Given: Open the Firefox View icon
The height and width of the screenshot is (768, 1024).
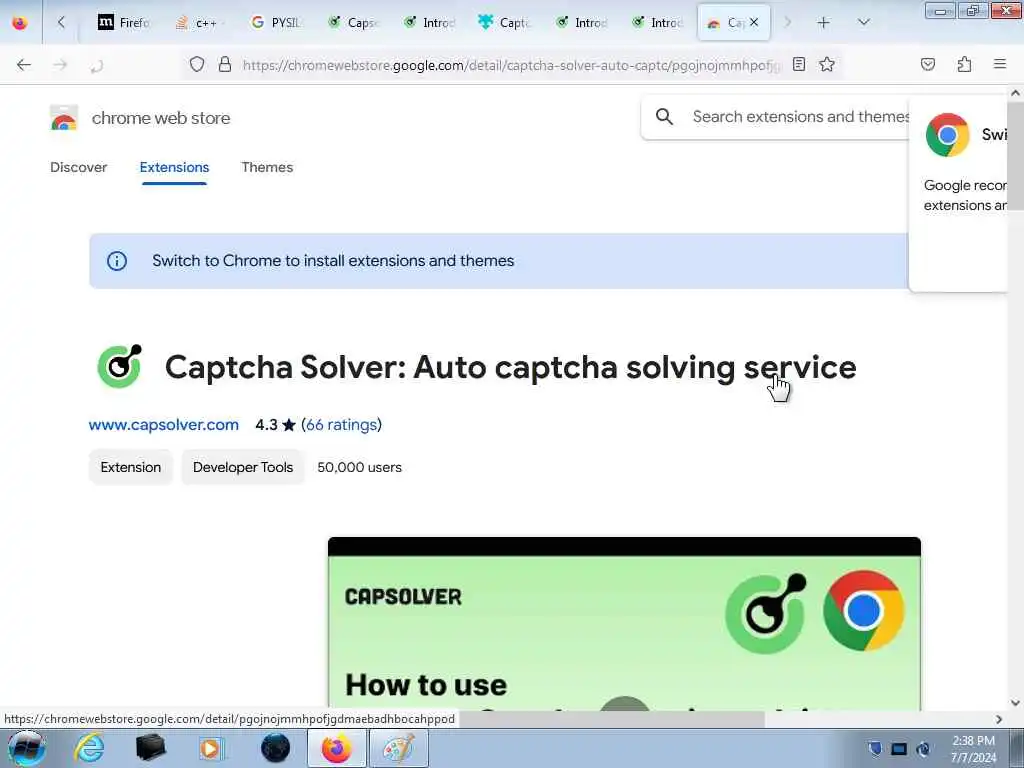Looking at the screenshot, I should coord(20,23).
